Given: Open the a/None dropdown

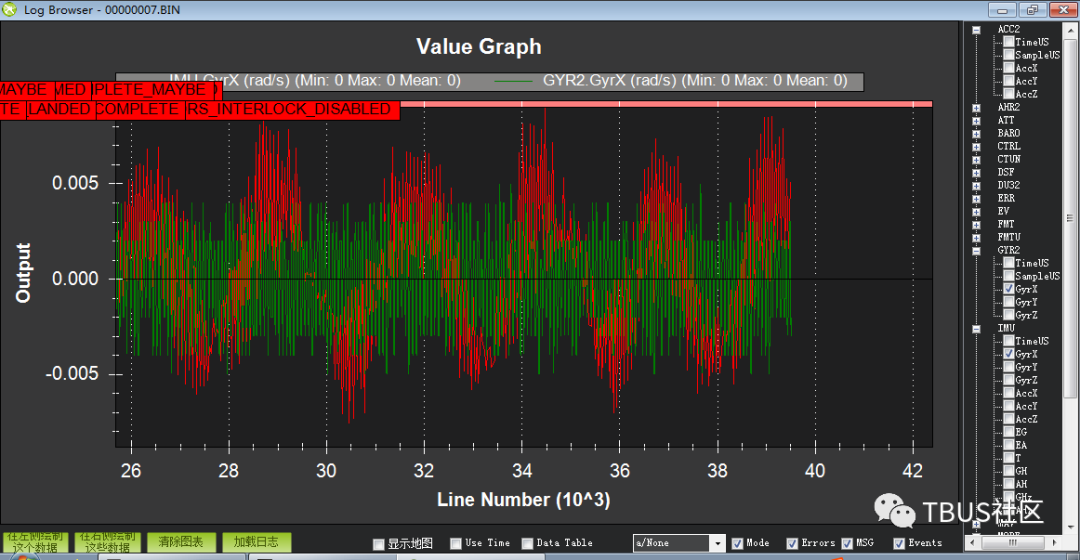Looking at the screenshot, I should pos(679,543).
